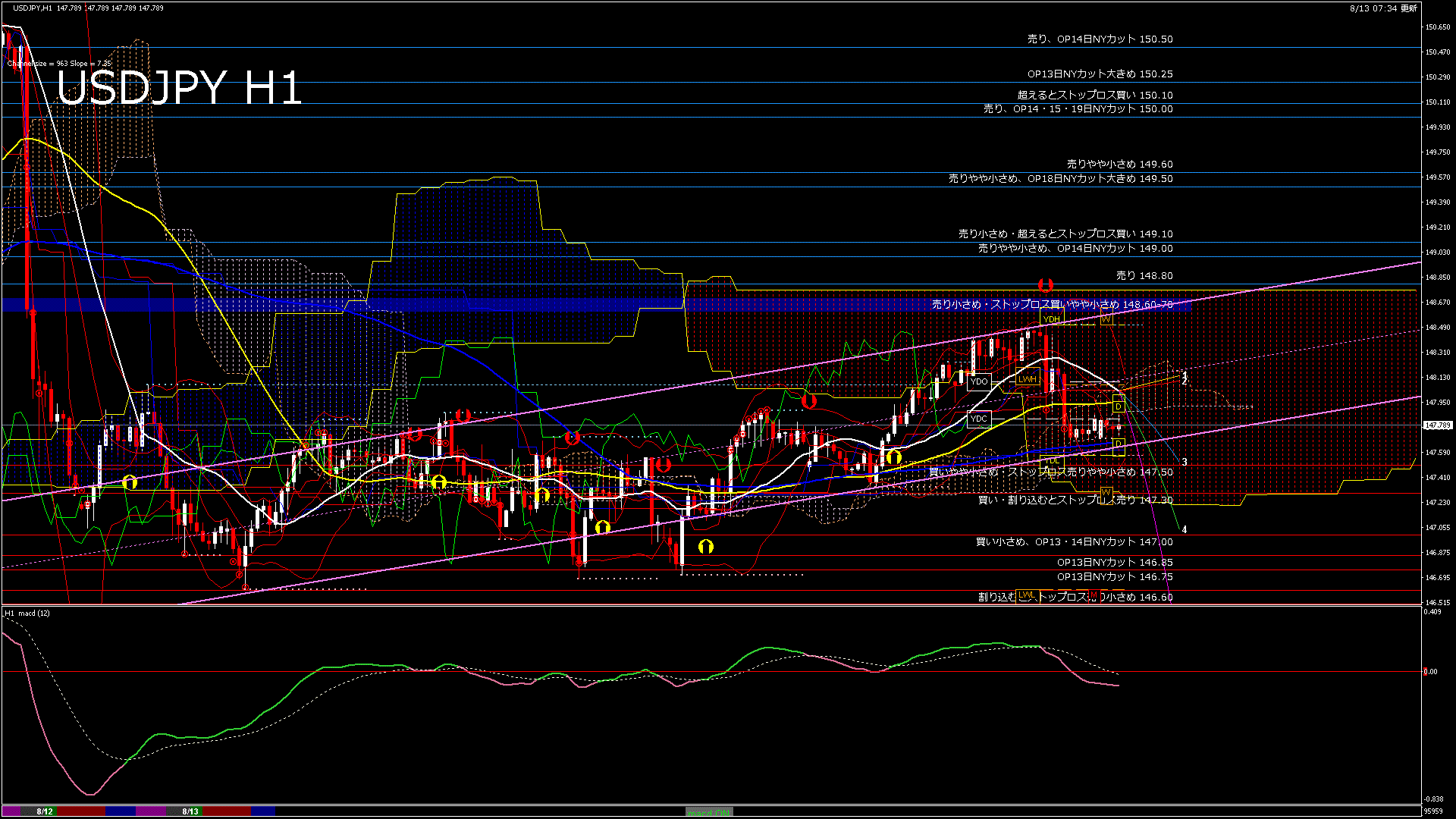The image size is (1456, 819).
Task: Select the 売り、OP14・15・19日NYカット 150.00 label
Action: point(1078,109)
